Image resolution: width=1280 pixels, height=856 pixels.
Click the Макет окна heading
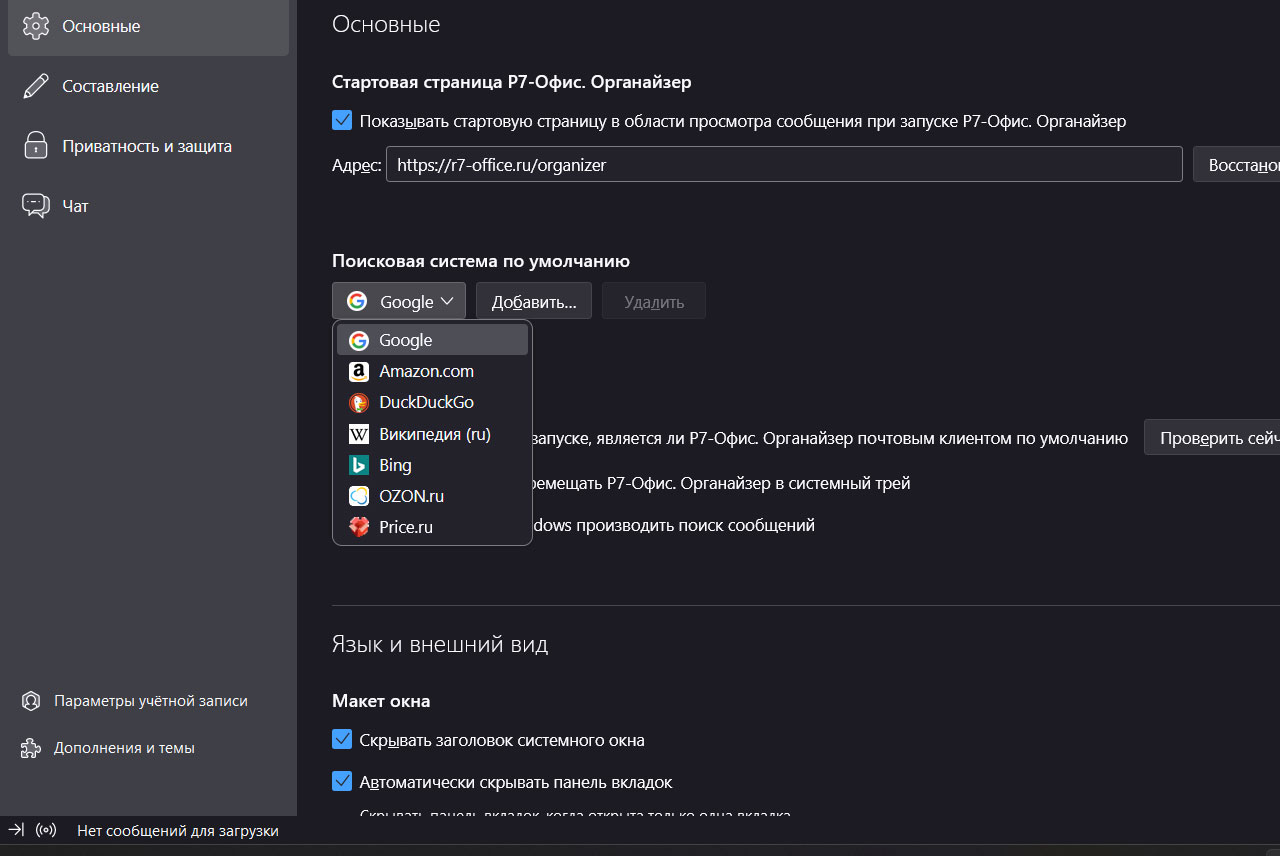(x=381, y=701)
